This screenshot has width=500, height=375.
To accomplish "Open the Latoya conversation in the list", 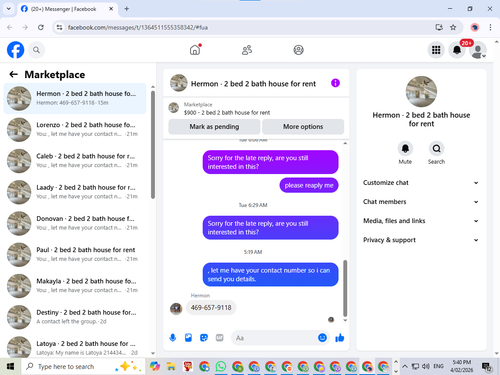I will click(x=75, y=346).
